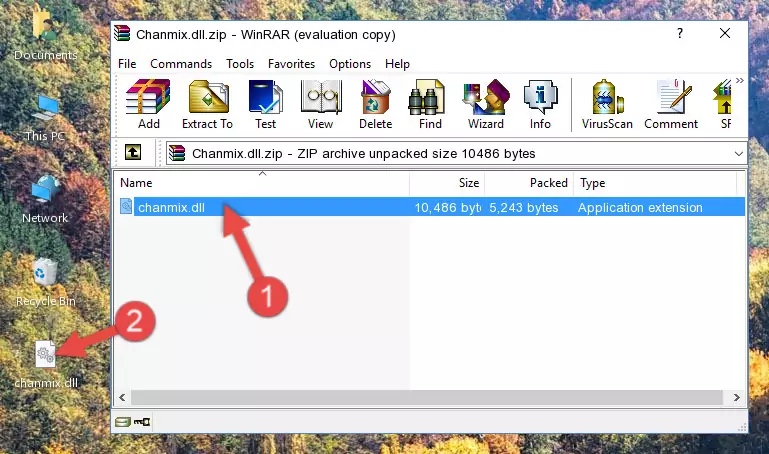Select the chanmix.dll desktop file
The height and width of the screenshot is (454, 769).
46,365
